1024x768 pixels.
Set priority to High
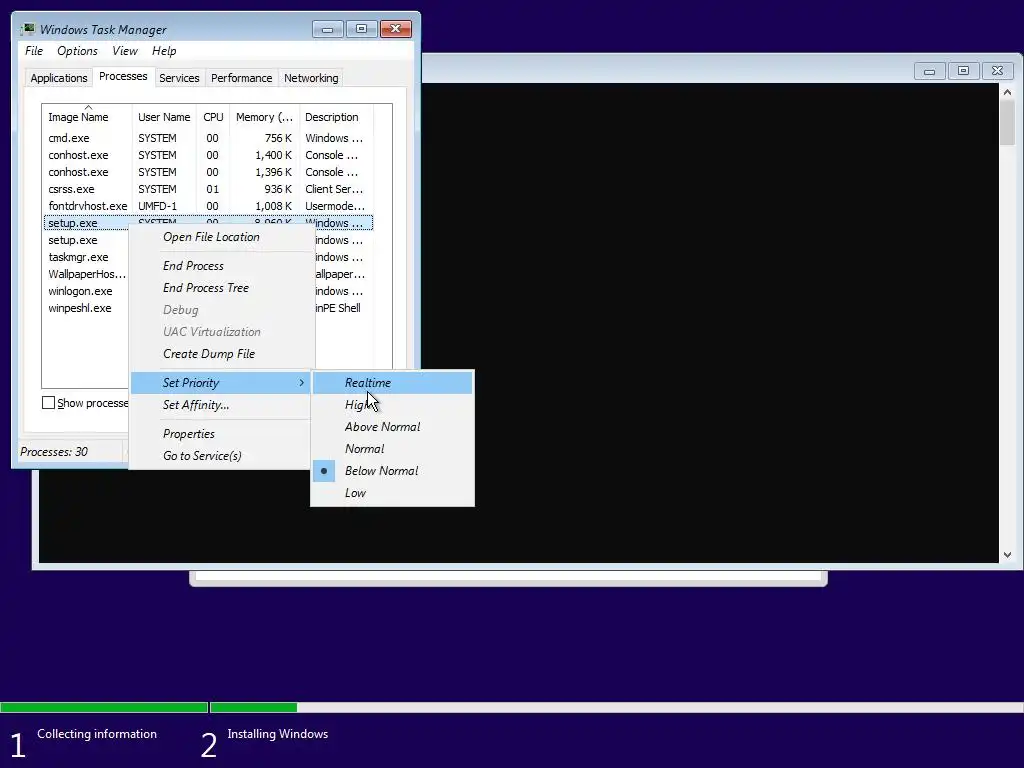click(x=392, y=405)
